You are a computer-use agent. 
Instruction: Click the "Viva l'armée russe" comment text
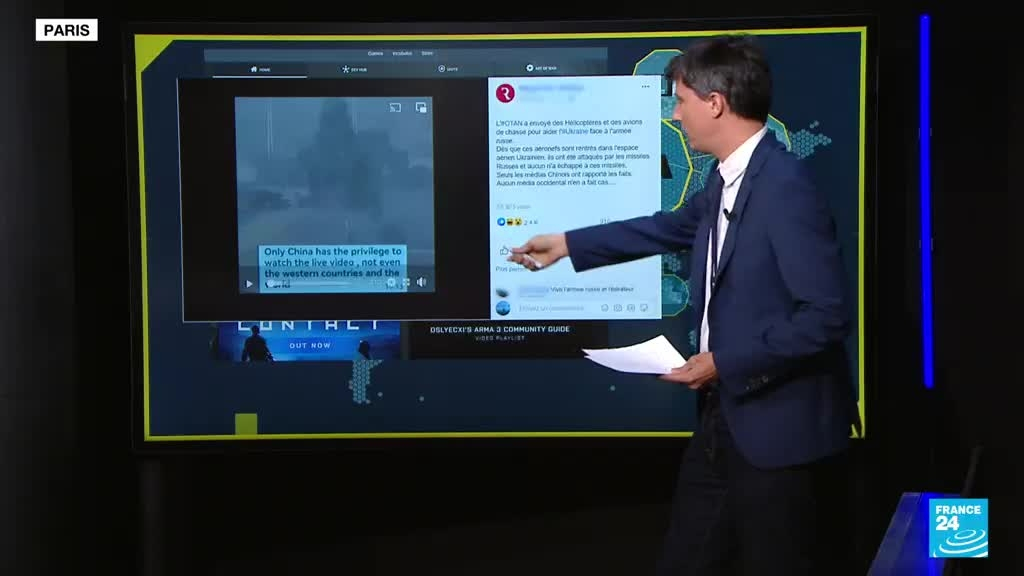click(592, 289)
